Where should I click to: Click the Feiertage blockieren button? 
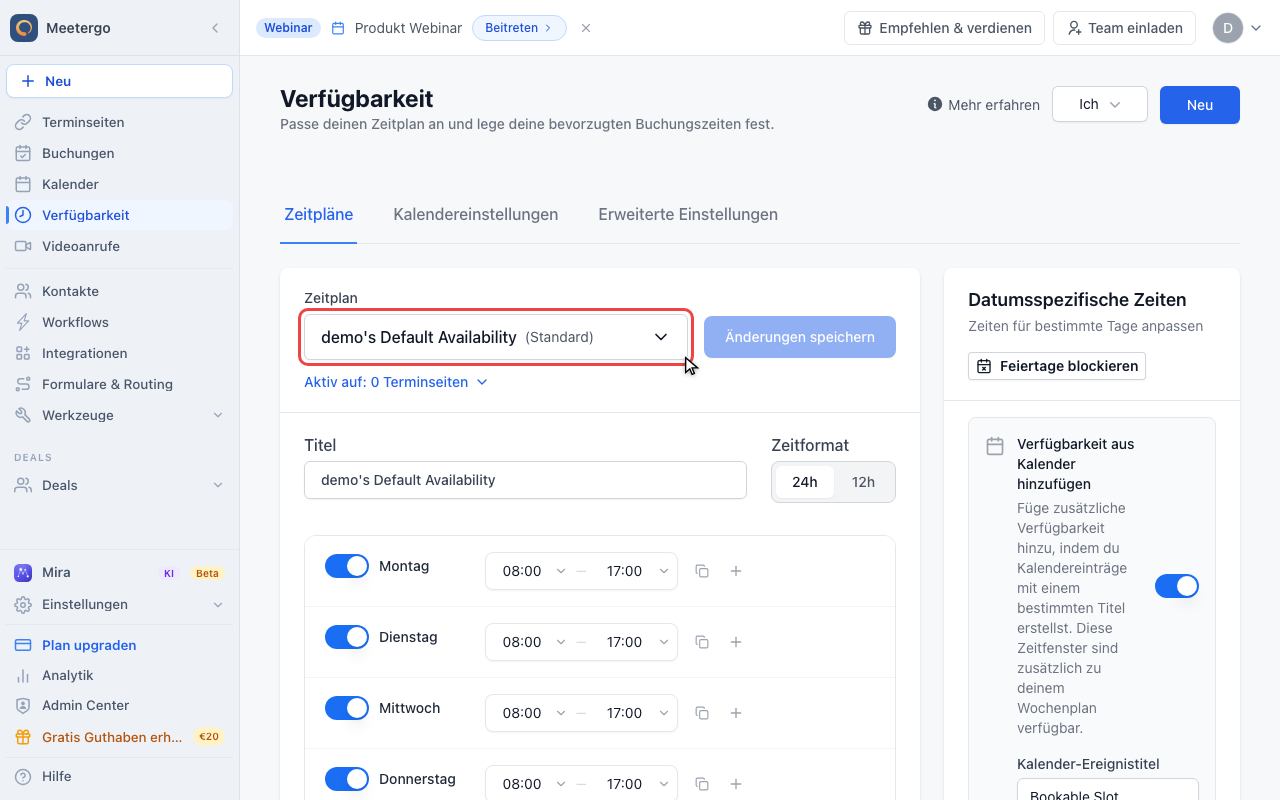(1057, 366)
